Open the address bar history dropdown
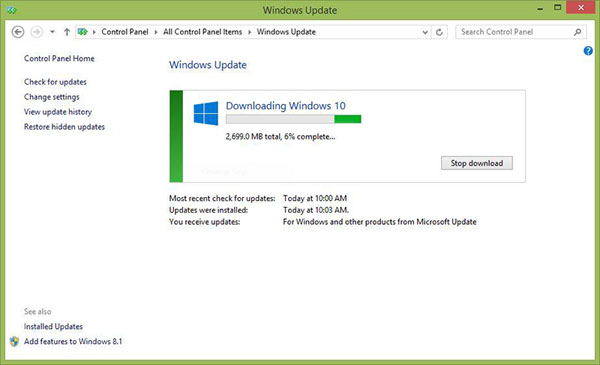 pyautogui.click(x=425, y=33)
